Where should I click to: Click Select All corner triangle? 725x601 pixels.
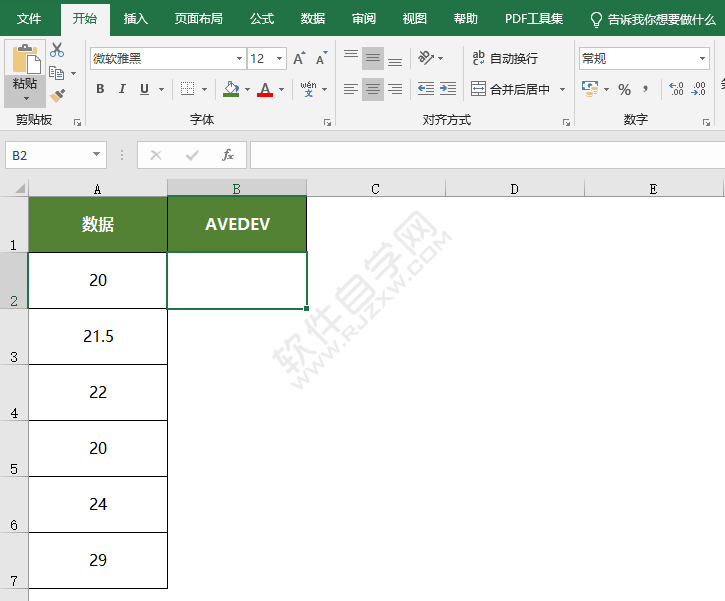pos(19,188)
